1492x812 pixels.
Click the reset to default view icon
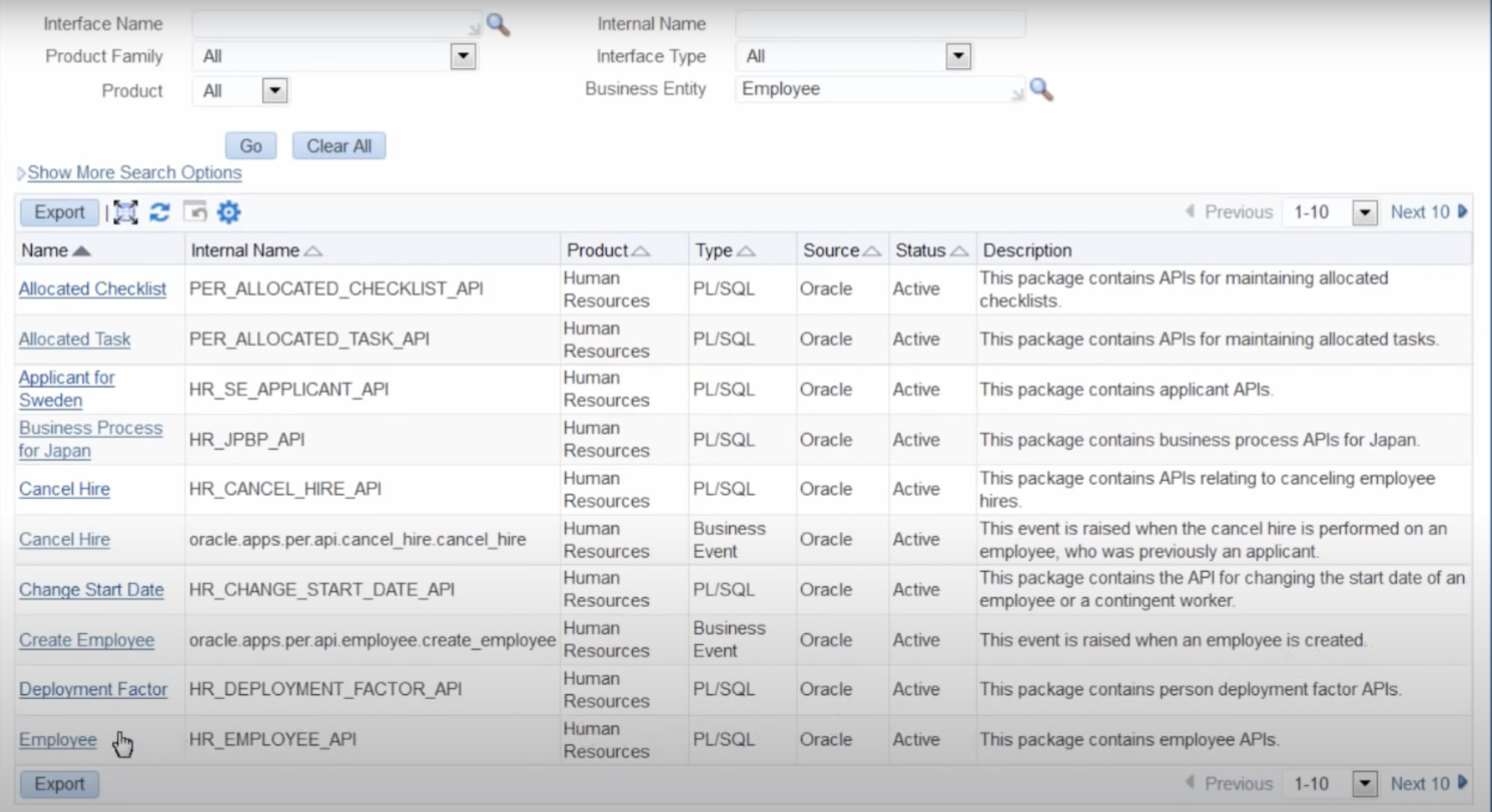point(195,212)
